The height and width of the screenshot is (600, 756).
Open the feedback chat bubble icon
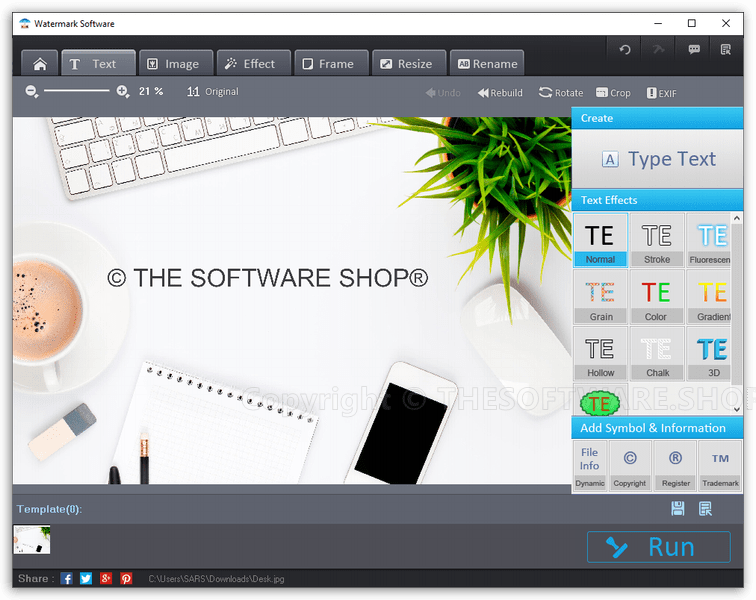(694, 49)
